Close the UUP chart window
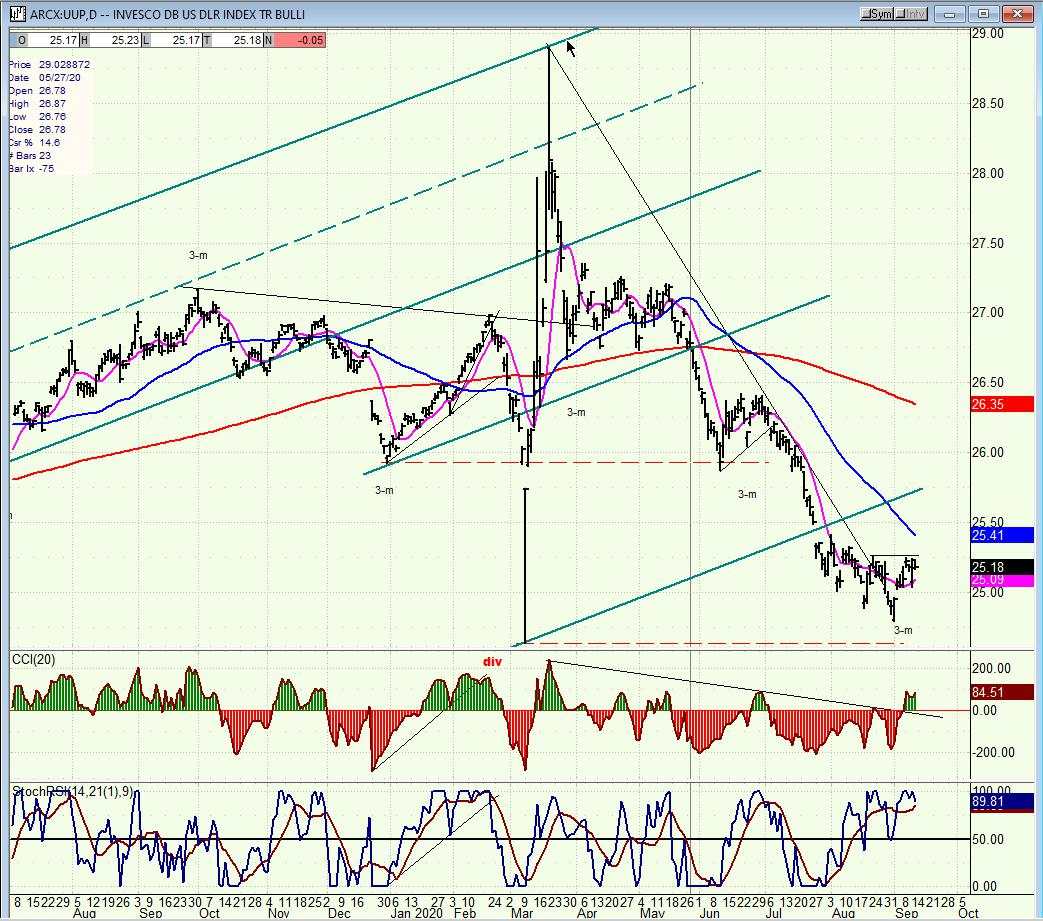This screenshot has width=1043, height=921. pyautogui.click(x=1016, y=13)
